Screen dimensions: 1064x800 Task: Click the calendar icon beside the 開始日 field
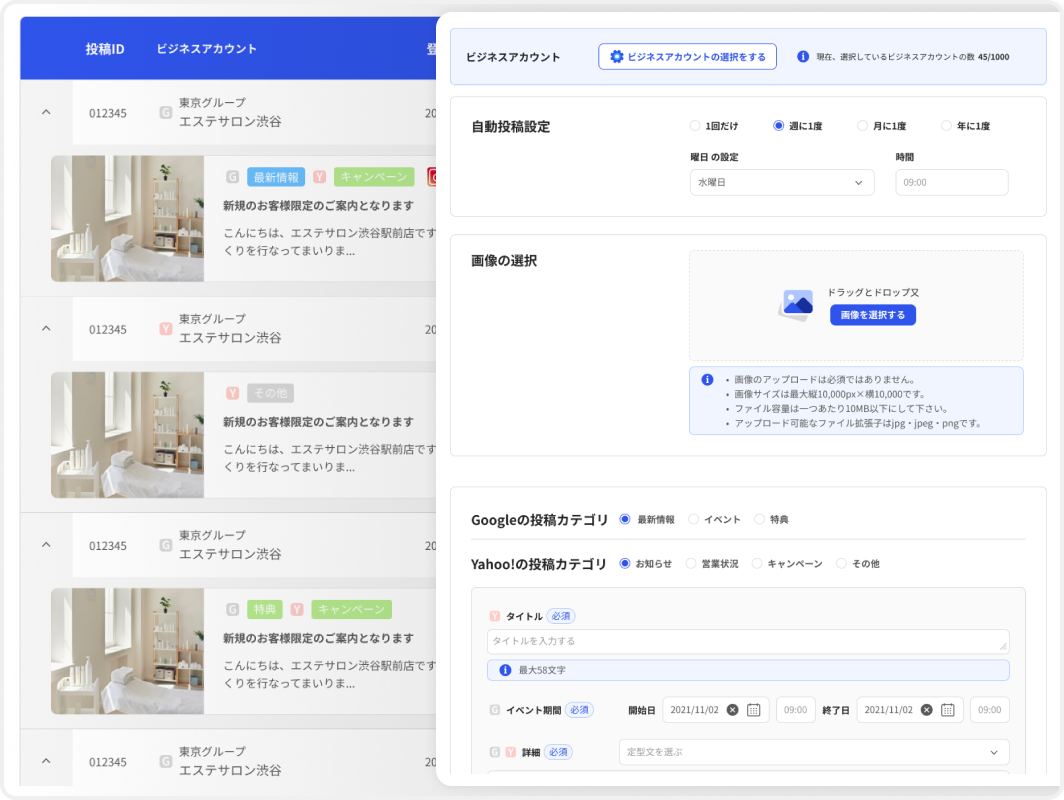tap(753, 710)
